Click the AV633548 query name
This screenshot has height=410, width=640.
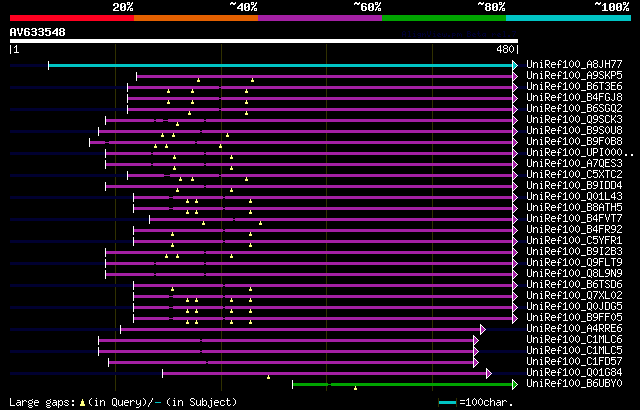pyautogui.click(x=38, y=32)
